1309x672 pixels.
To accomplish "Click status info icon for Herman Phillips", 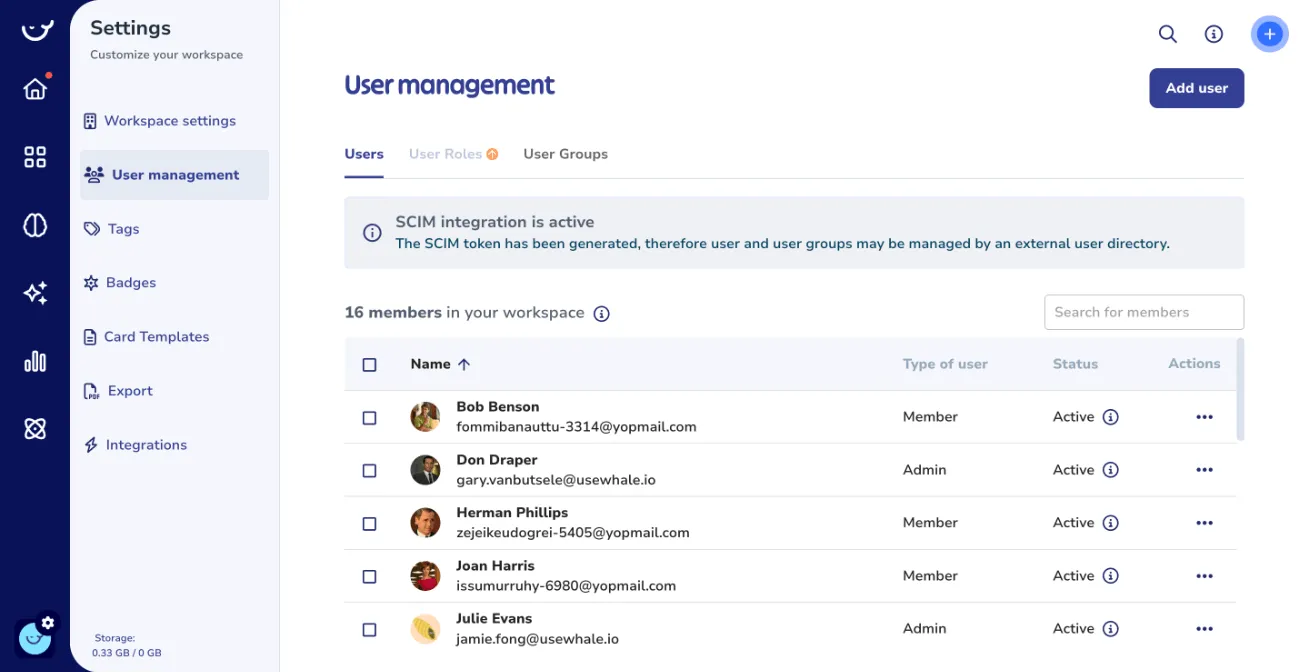I will (x=1110, y=523).
